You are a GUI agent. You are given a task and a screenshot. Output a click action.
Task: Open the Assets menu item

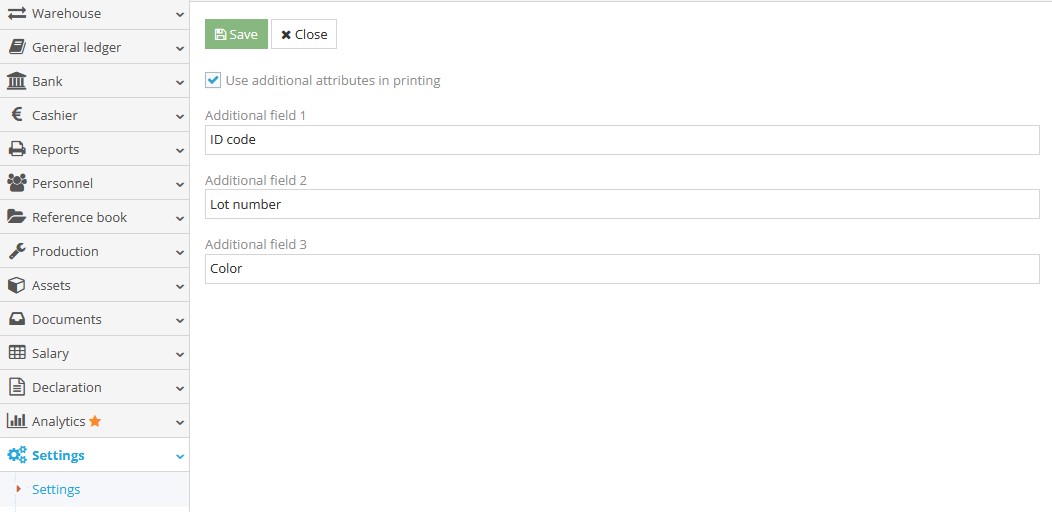click(51, 285)
